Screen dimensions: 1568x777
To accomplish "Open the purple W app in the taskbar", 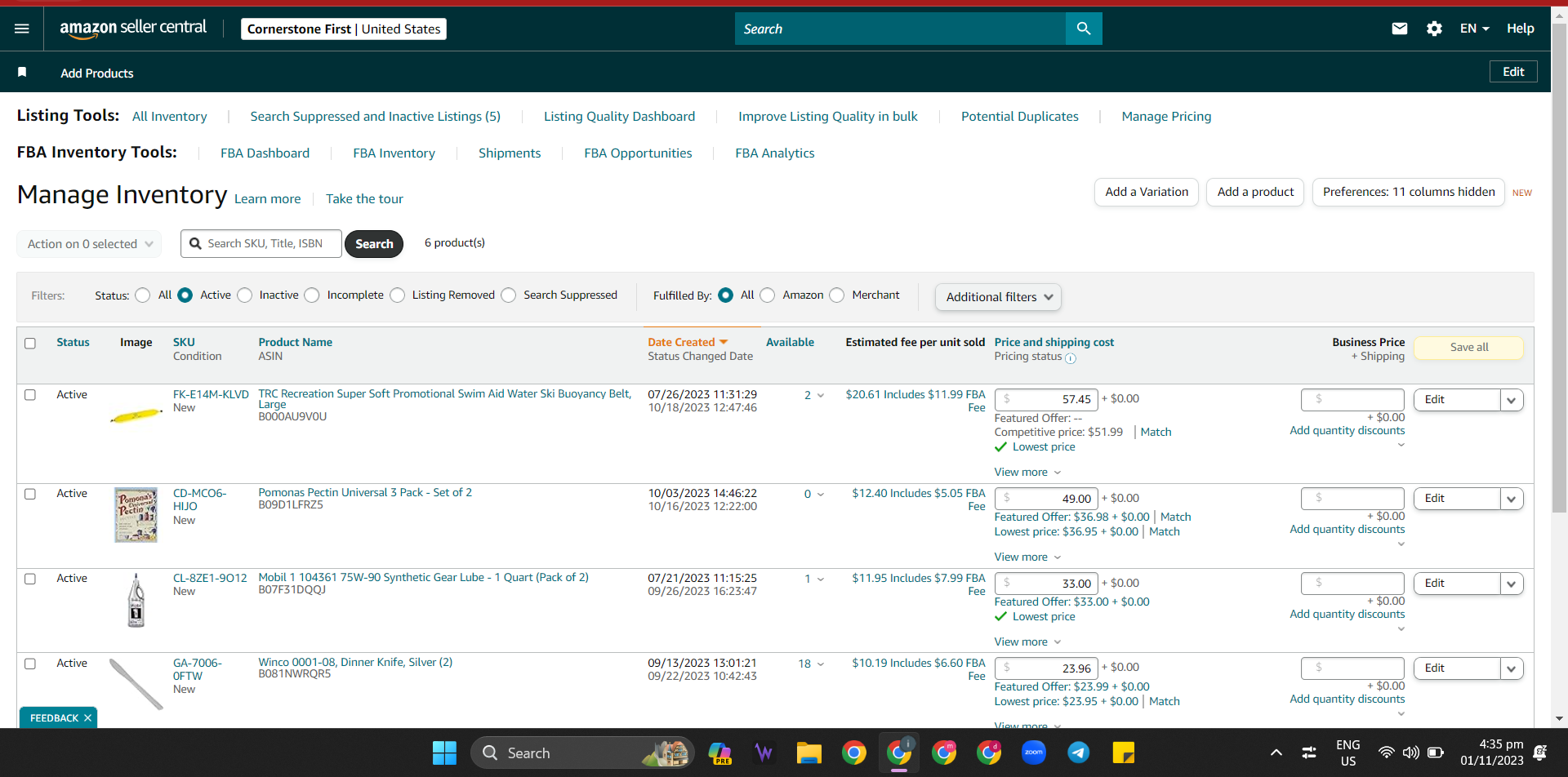I will coord(764,753).
